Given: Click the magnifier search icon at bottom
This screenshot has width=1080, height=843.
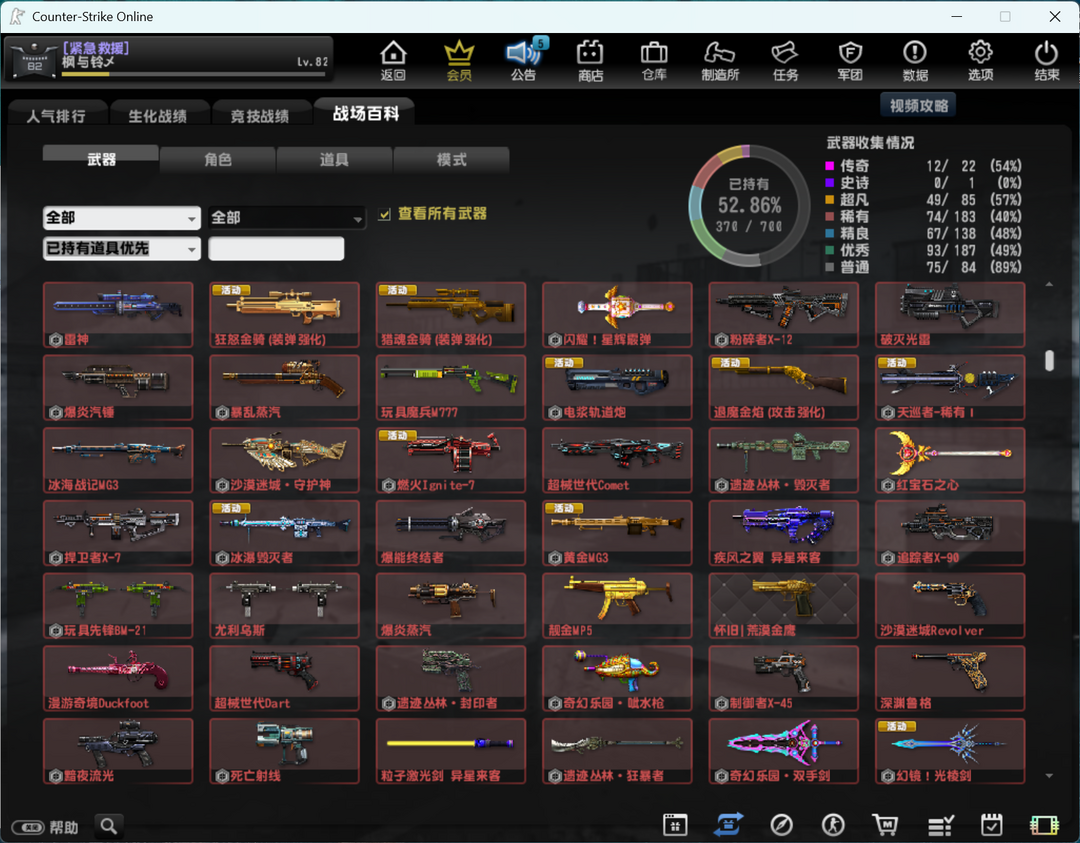Looking at the screenshot, I should (x=109, y=826).
